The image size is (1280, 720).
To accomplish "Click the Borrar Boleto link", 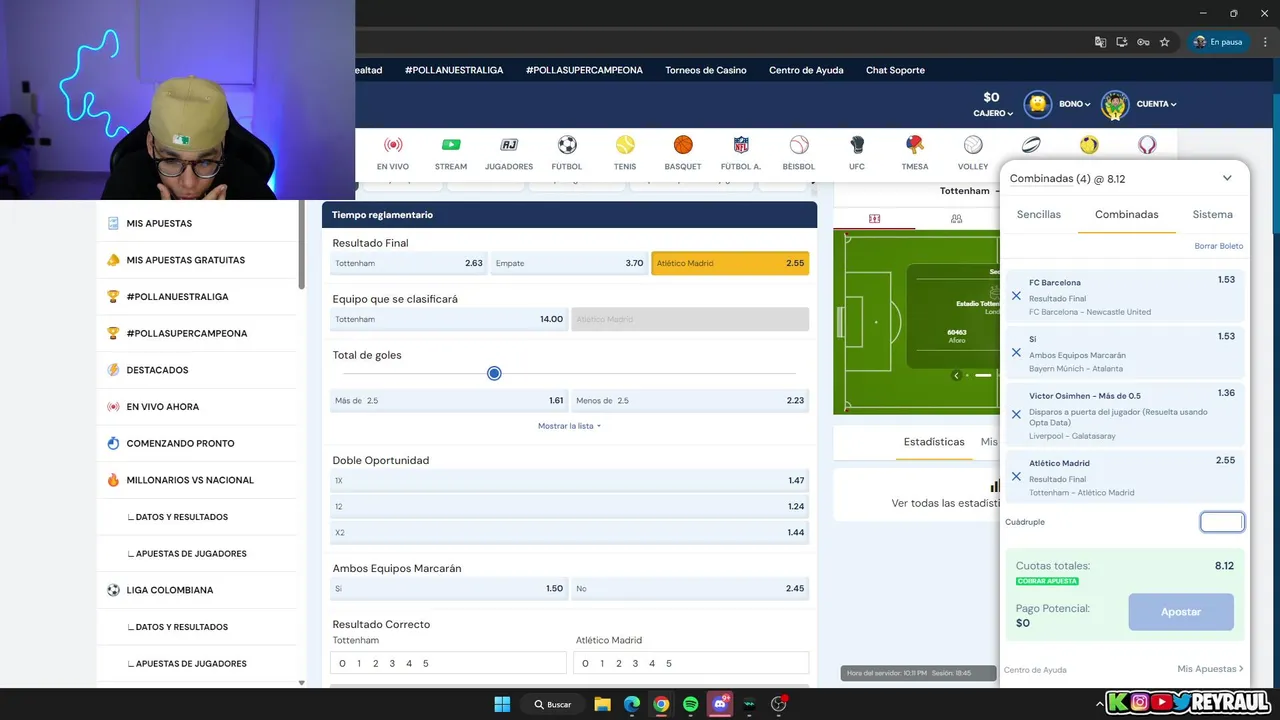I will (x=1219, y=246).
